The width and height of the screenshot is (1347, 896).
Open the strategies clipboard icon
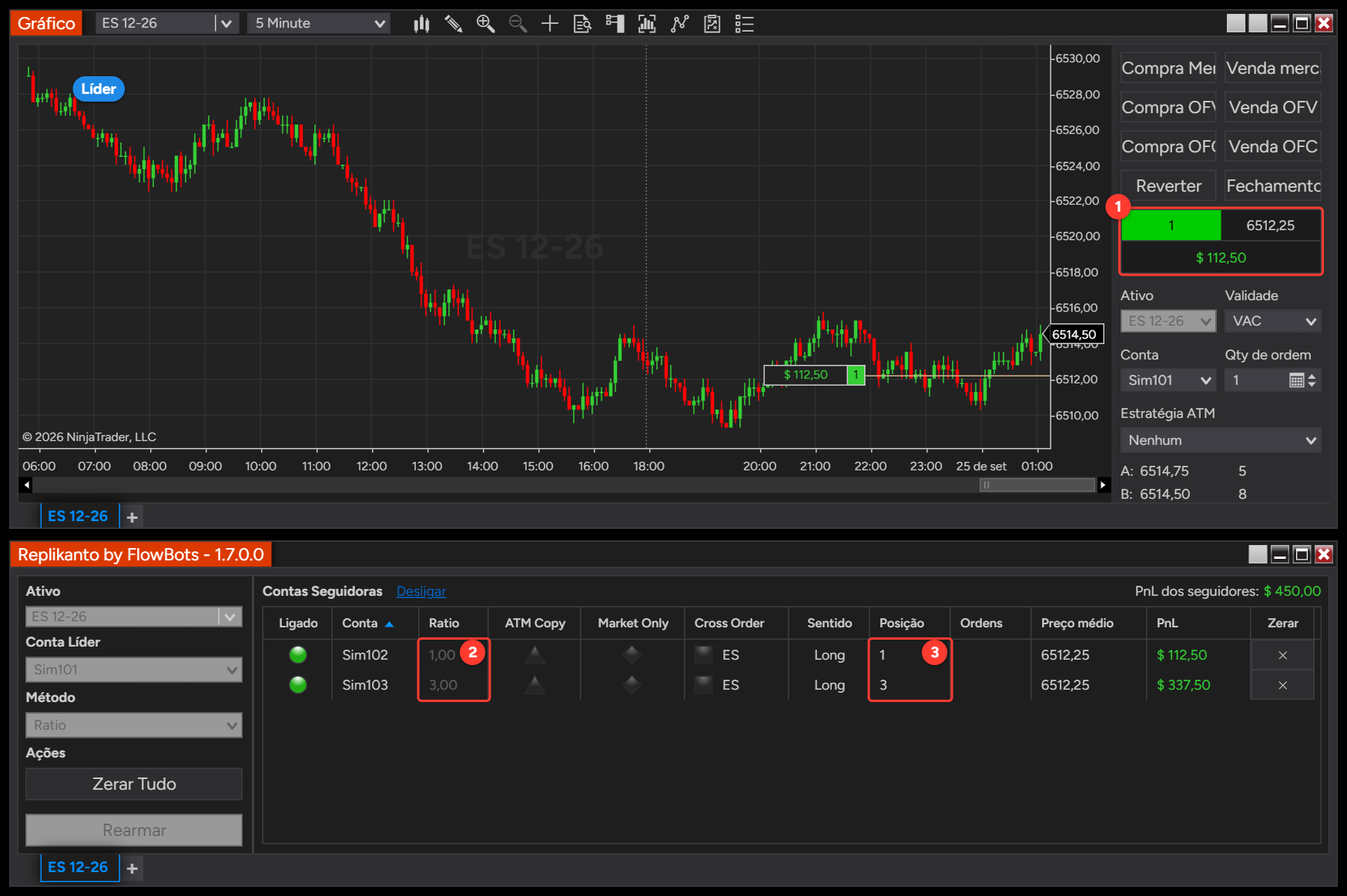712,24
